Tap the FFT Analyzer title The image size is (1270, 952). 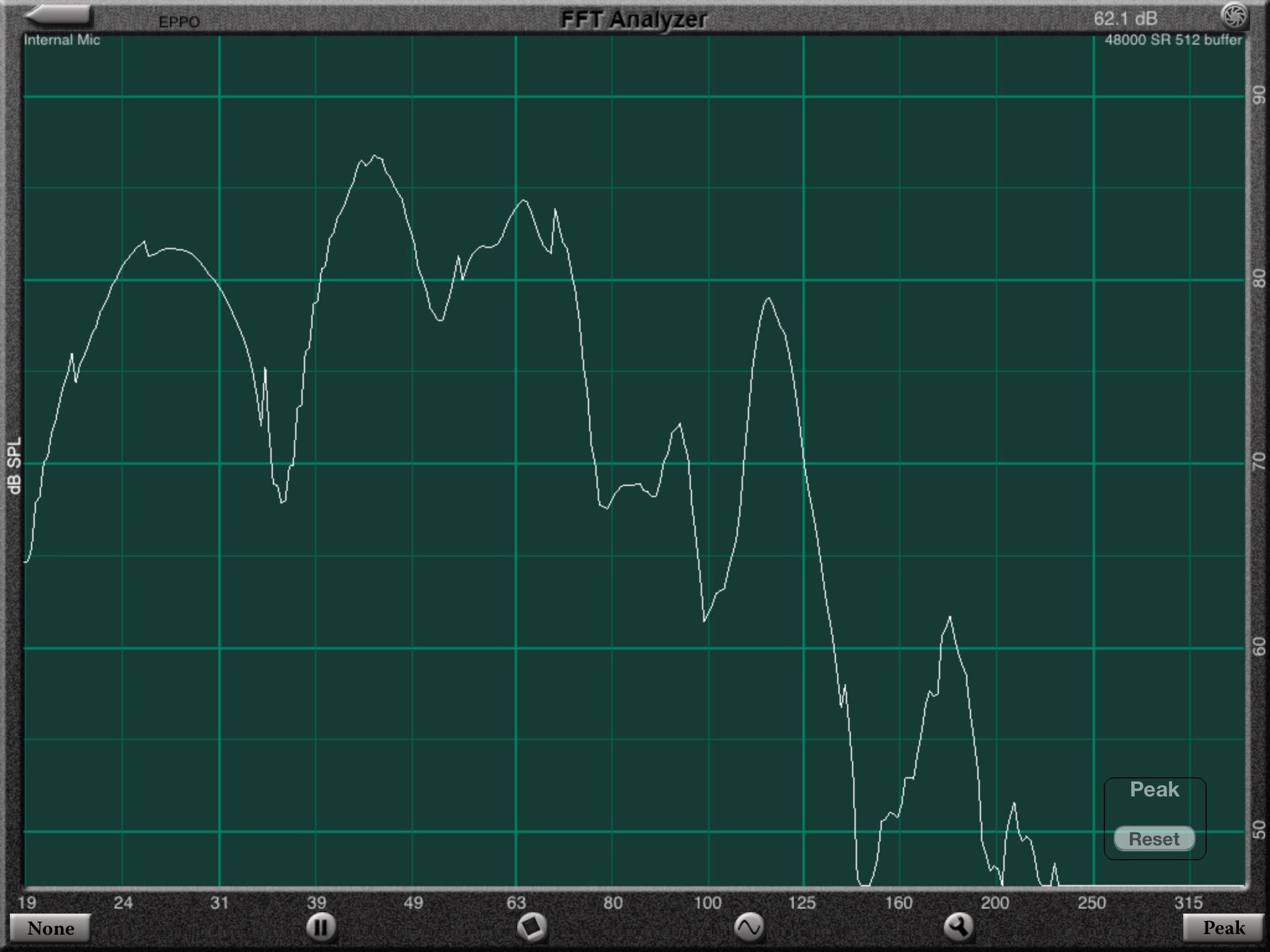point(634,19)
